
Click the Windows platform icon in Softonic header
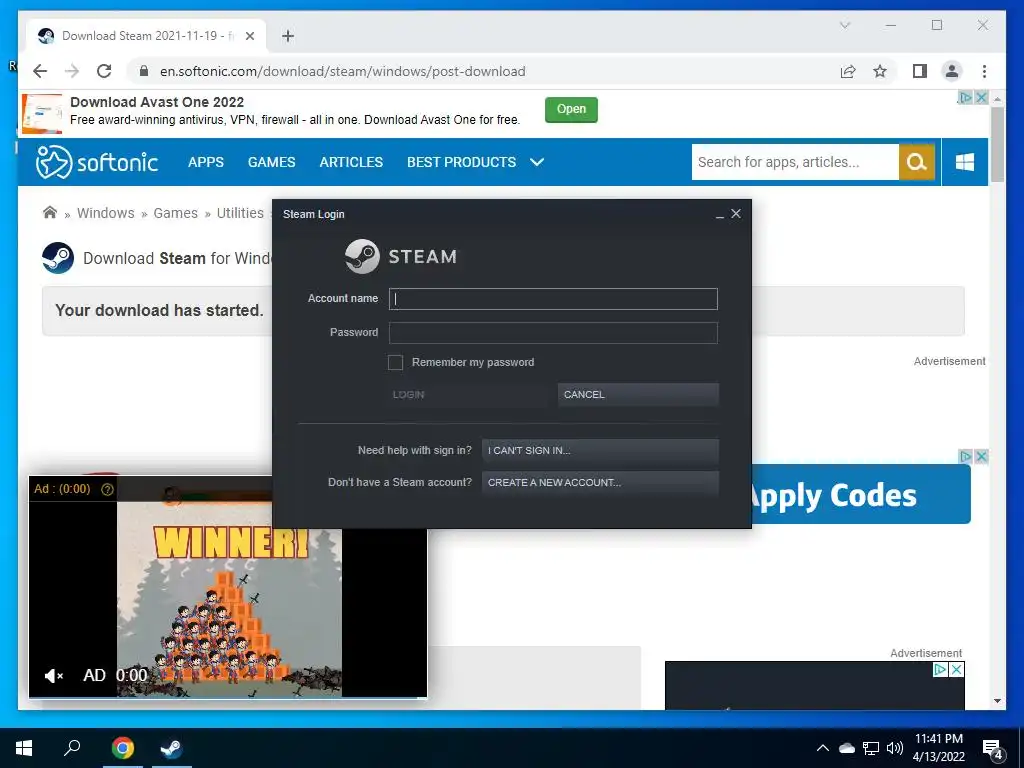pos(965,162)
